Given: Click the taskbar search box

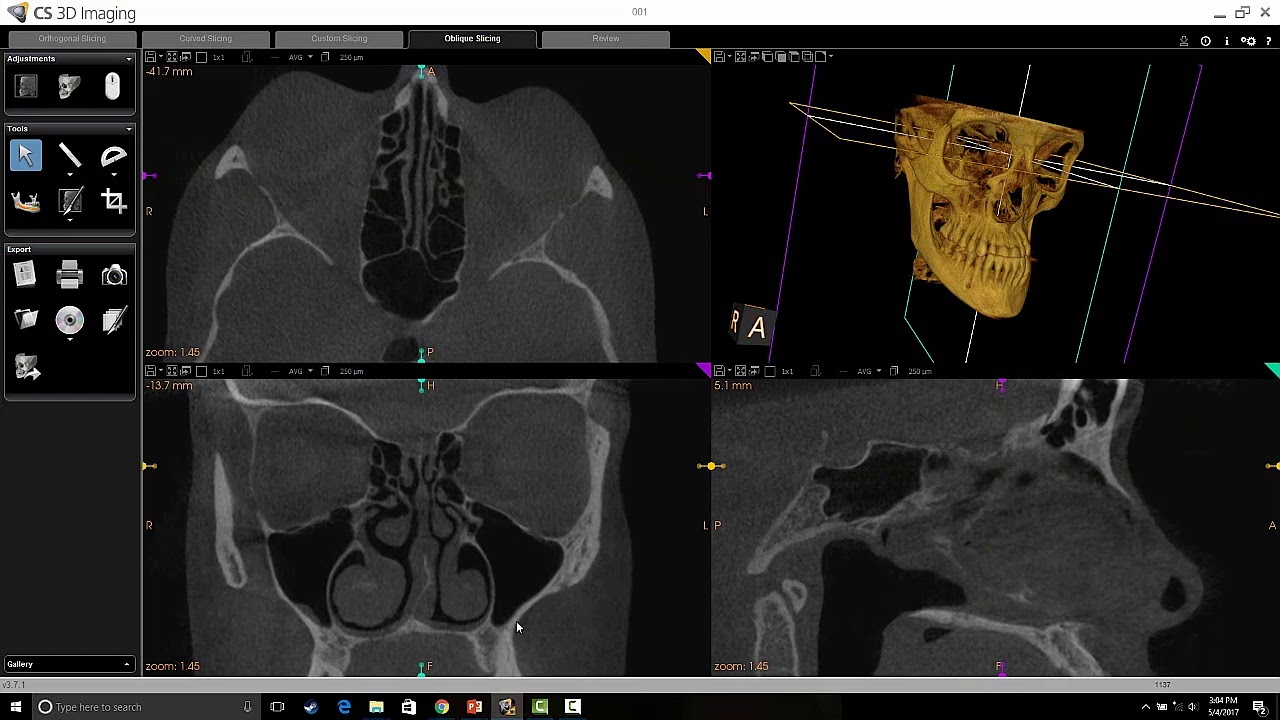Looking at the screenshot, I should point(145,707).
